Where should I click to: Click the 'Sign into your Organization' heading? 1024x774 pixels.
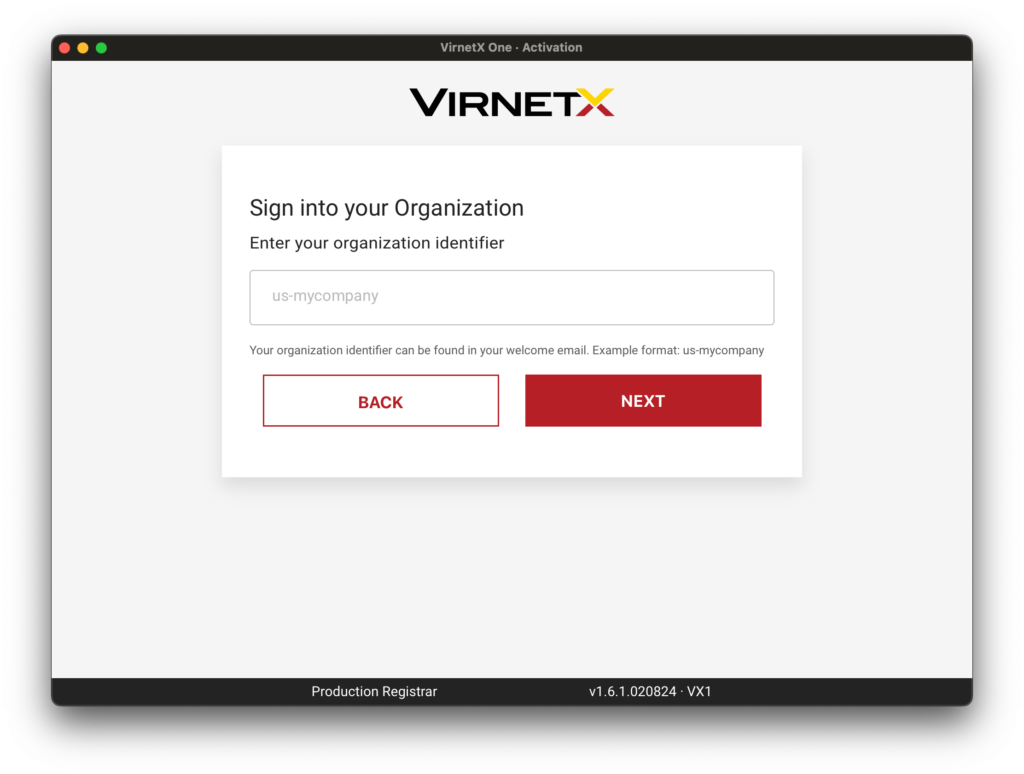pos(386,208)
